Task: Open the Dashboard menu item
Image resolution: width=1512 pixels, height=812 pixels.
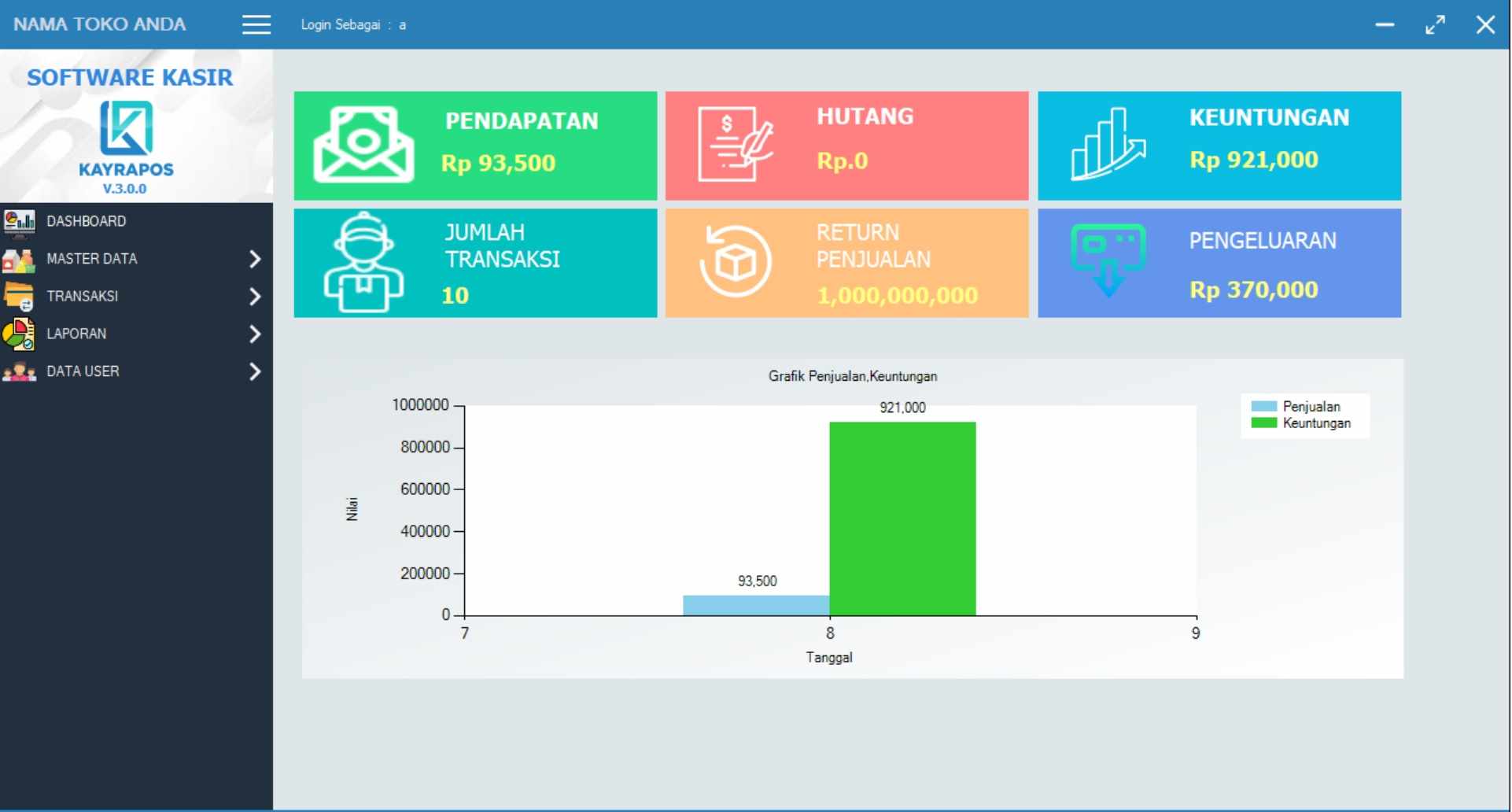Action: click(x=86, y=221)
